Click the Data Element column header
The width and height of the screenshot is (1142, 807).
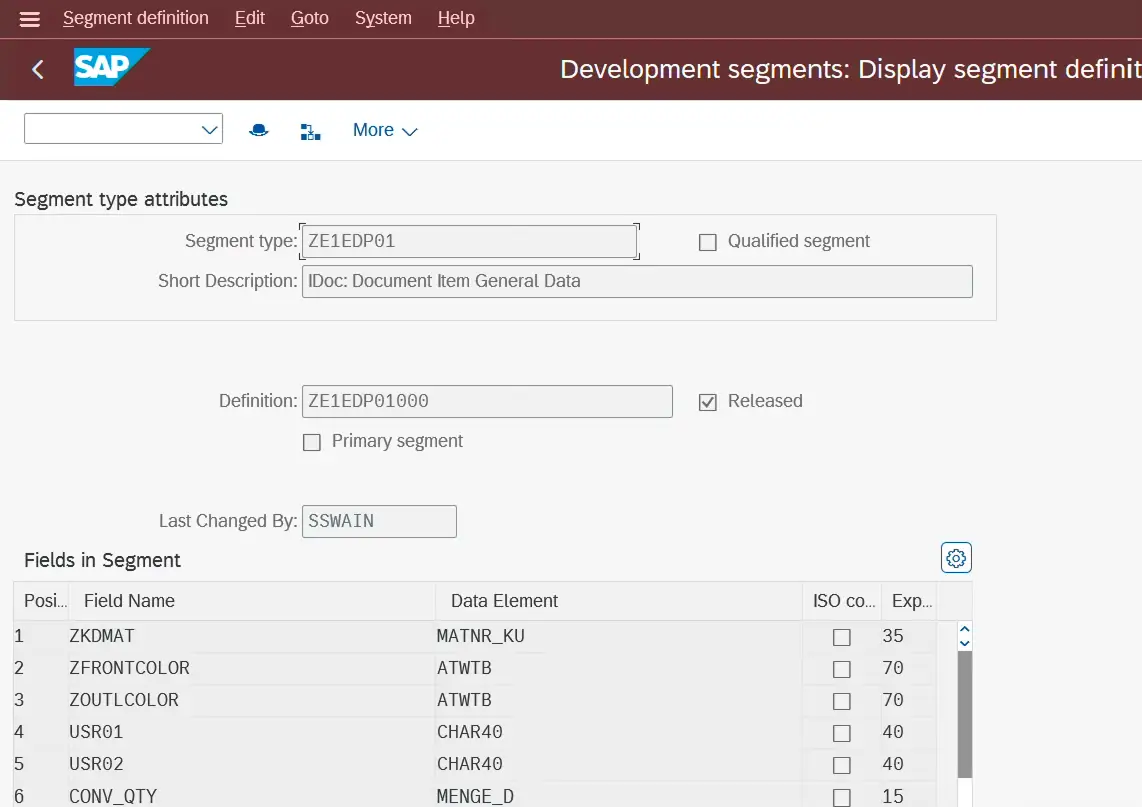pos(504,601)
